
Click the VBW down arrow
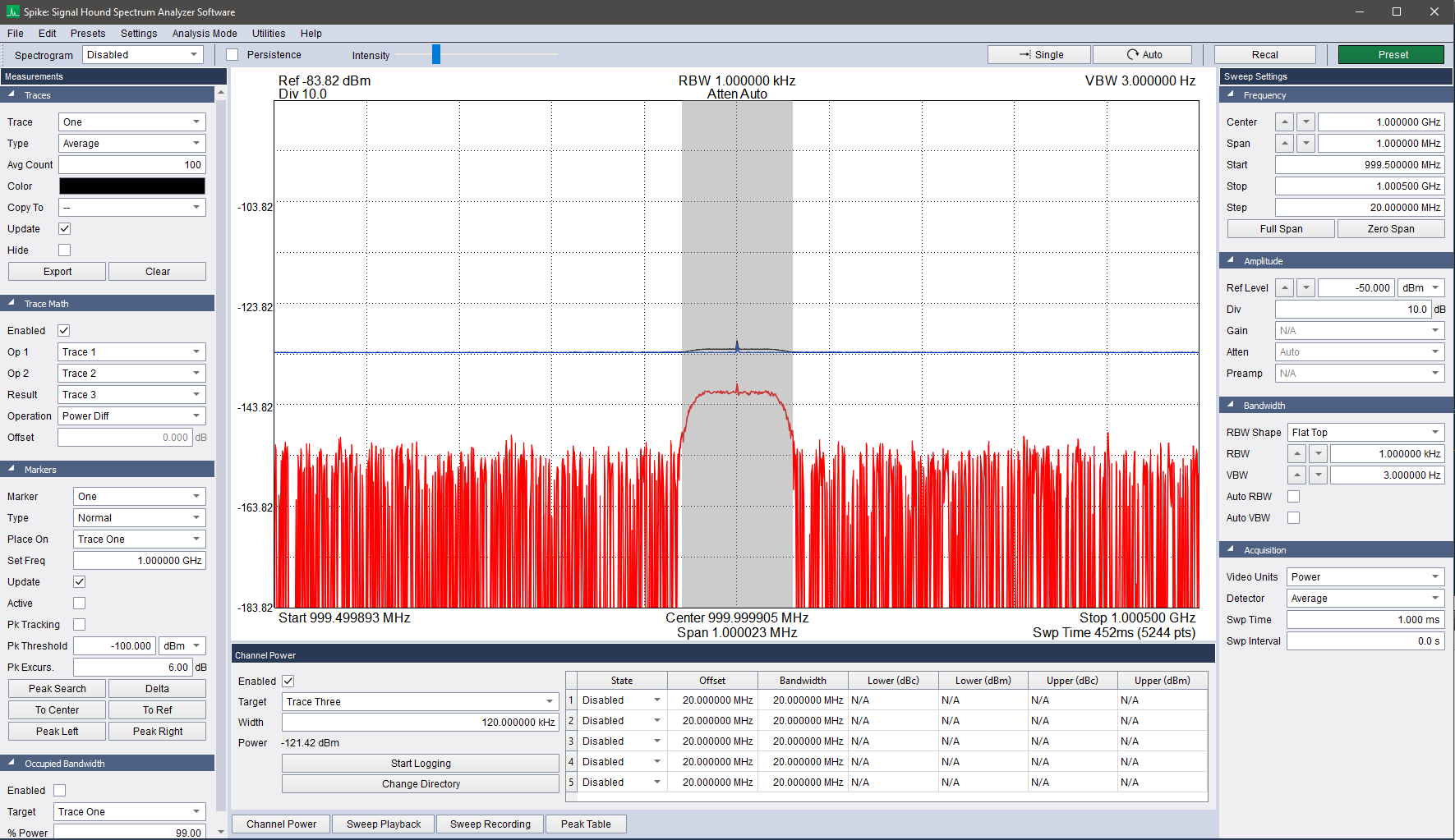(x=1319, y=475)
